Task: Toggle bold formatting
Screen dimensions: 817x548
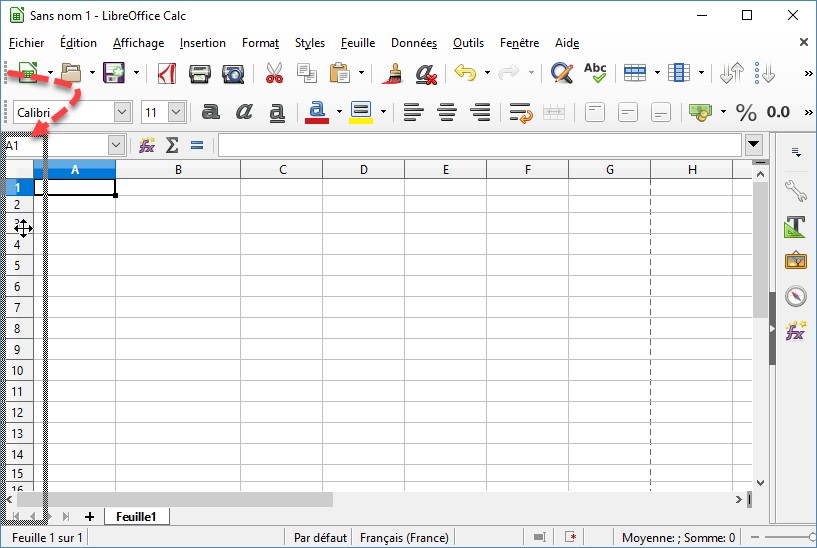Action: pyautogui.click(x=211, y=112)
